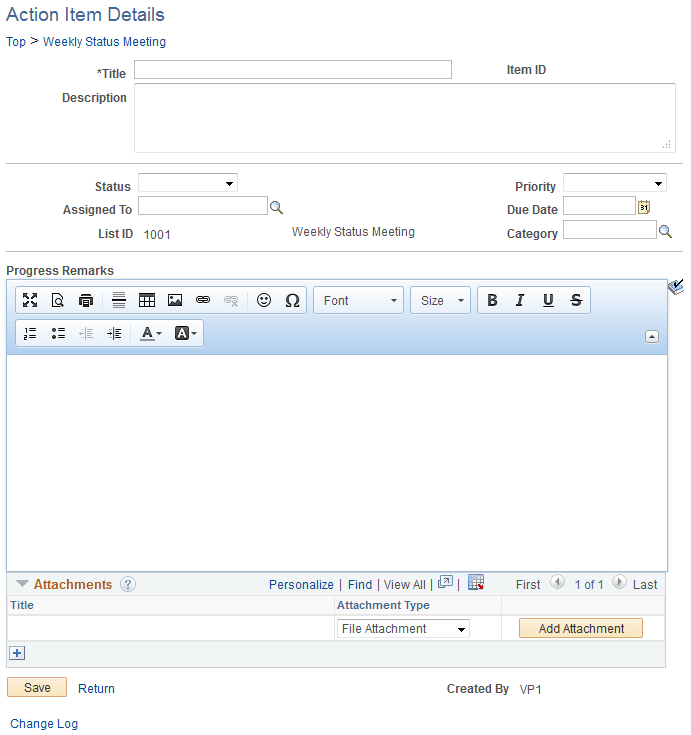
Task: Click the Unlink icon in the editor toolbar
Action: 231,300
